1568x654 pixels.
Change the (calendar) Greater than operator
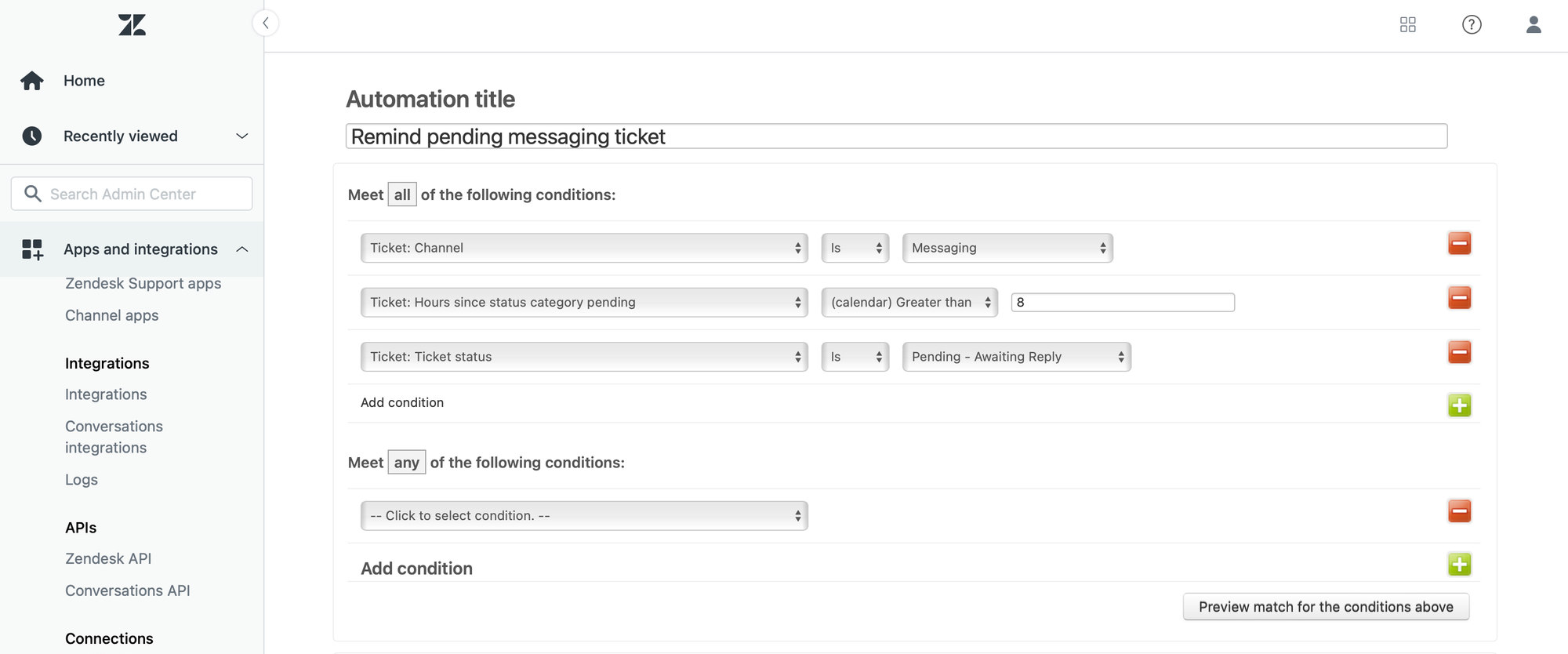(x=909, y=303)
